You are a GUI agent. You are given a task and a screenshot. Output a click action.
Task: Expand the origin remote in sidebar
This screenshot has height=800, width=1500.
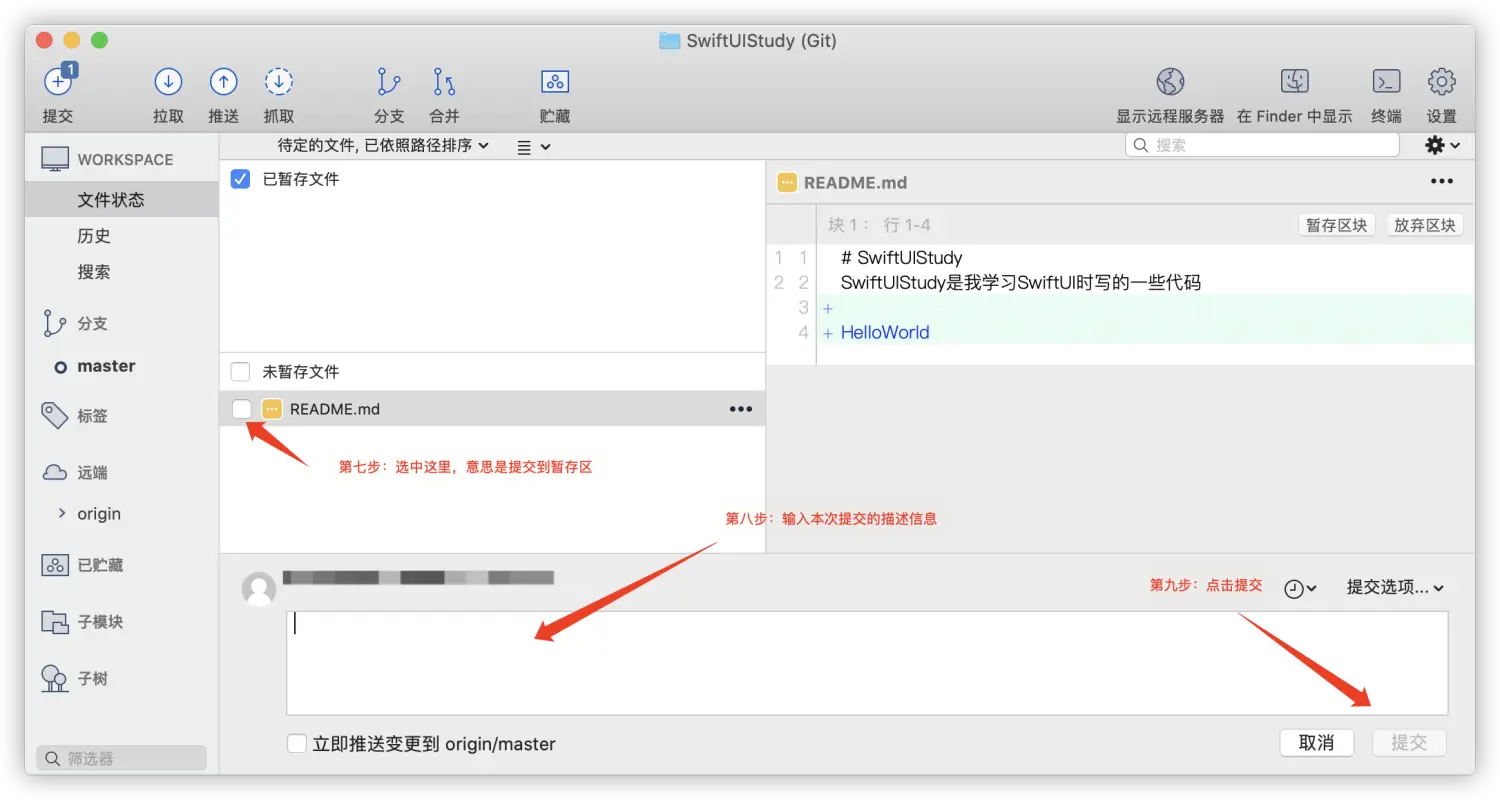point(63,514)
